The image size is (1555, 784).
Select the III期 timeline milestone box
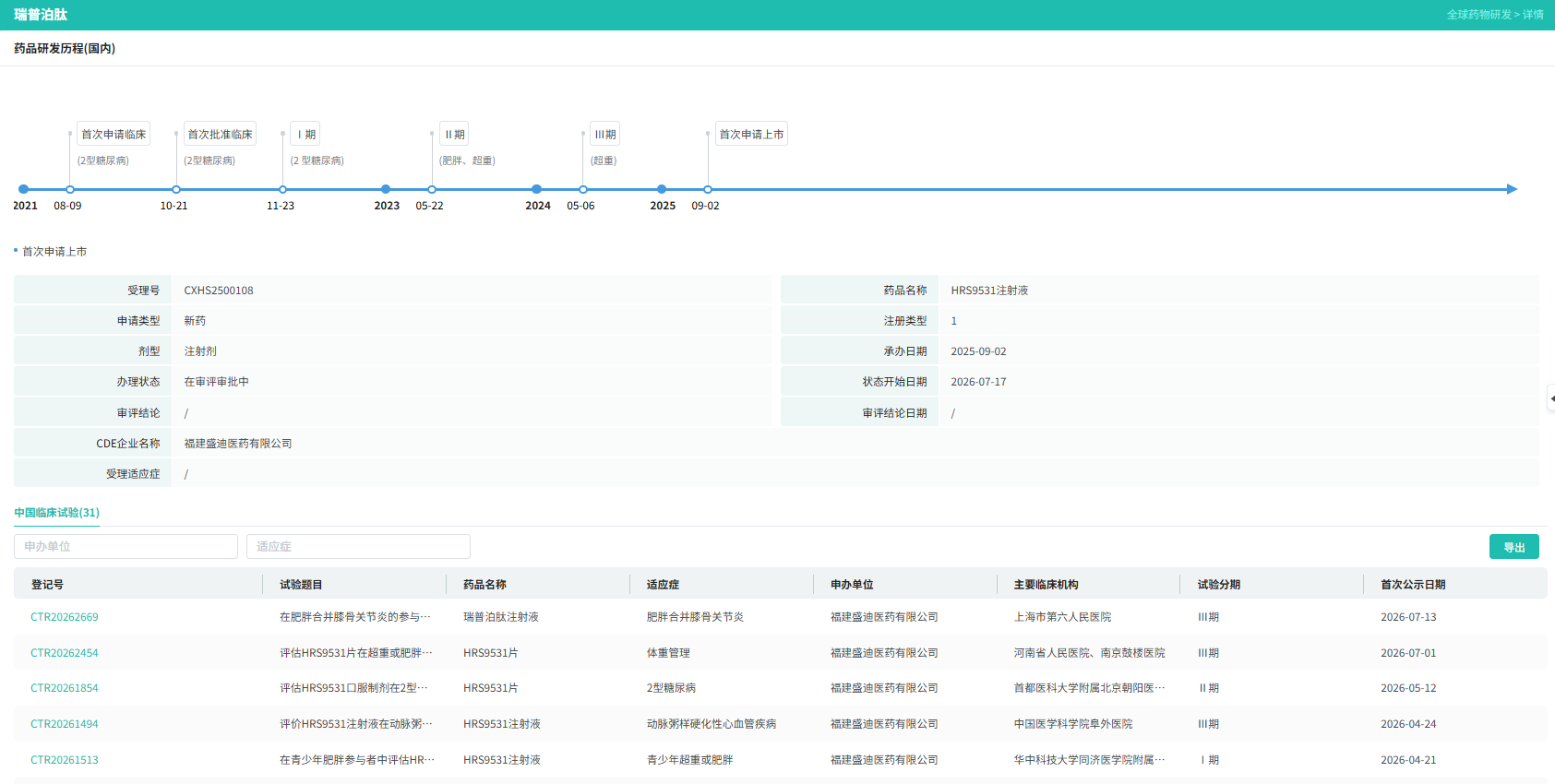click(x=605, y=135)
